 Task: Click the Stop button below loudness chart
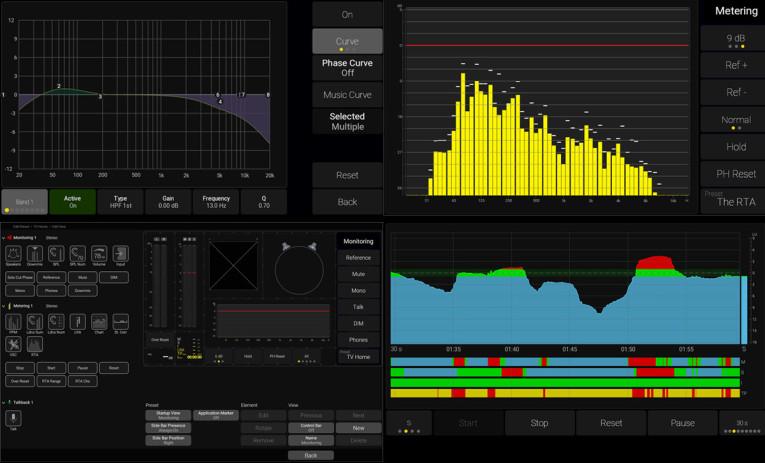539,423
